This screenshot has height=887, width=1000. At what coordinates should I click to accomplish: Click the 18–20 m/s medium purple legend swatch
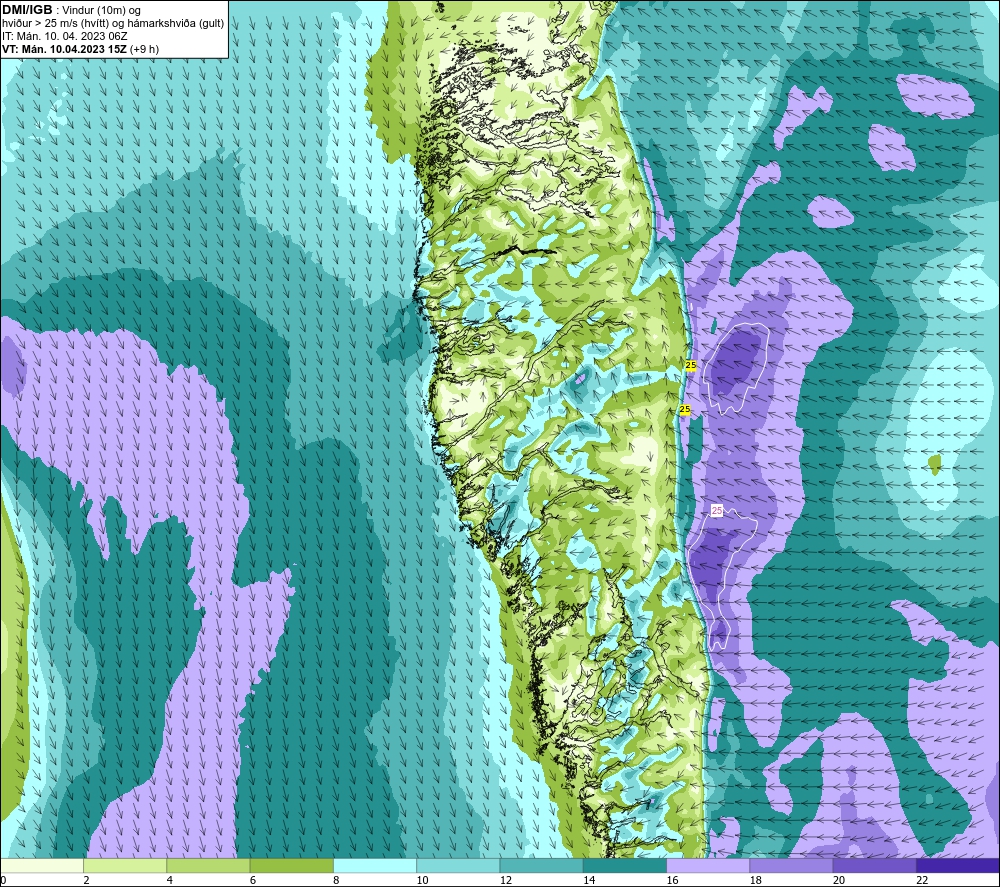click(x=791, y=865)
